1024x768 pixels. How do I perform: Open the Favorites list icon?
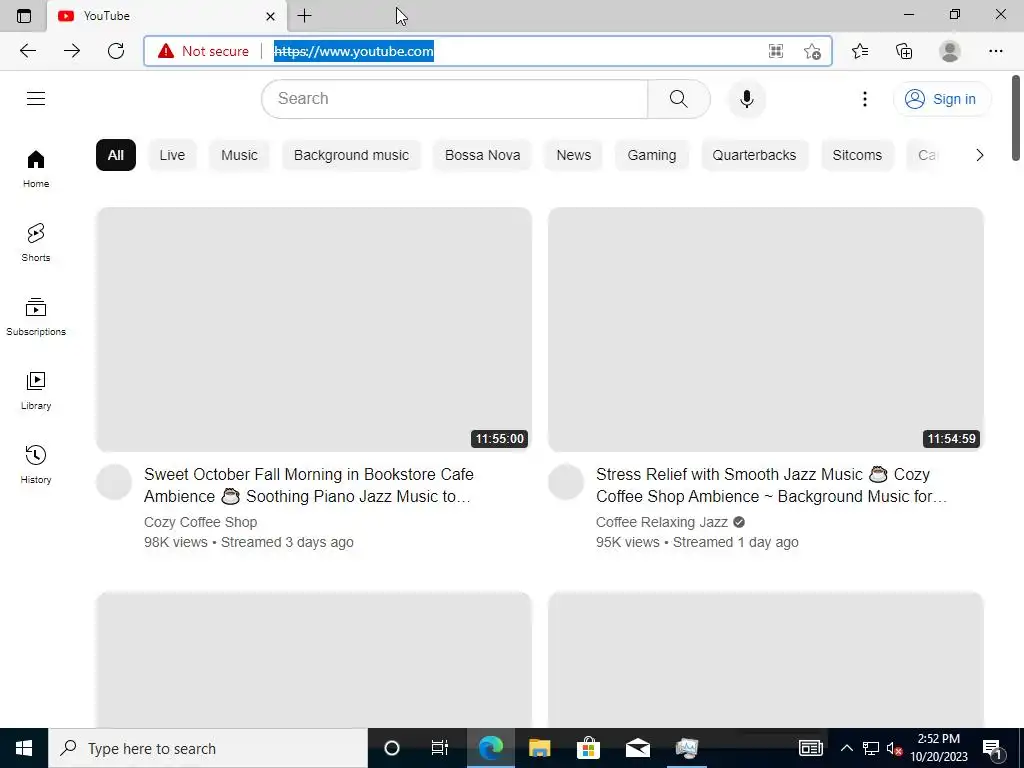pos(860,51)
